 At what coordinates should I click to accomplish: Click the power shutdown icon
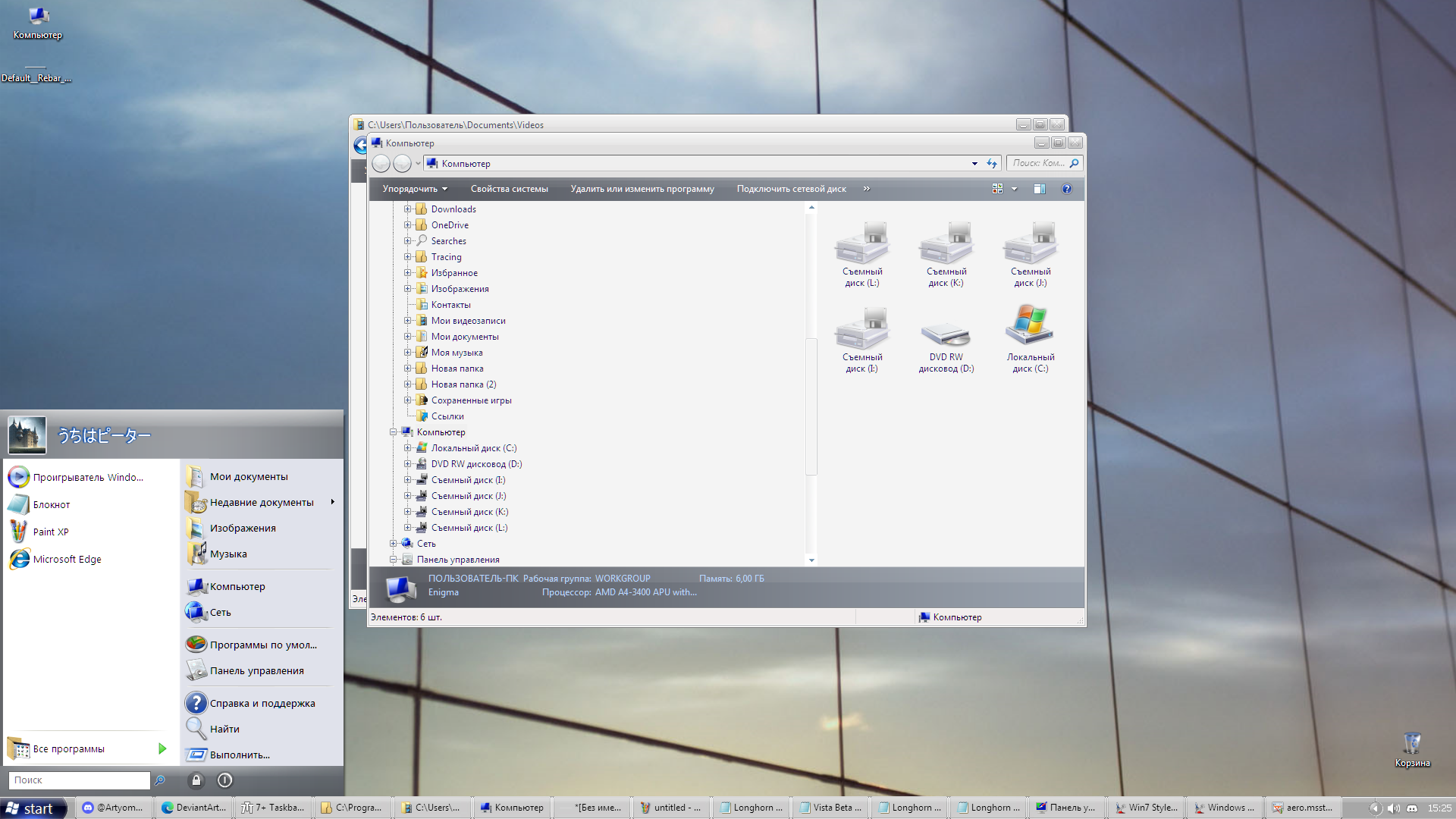[x=224, y=780]
